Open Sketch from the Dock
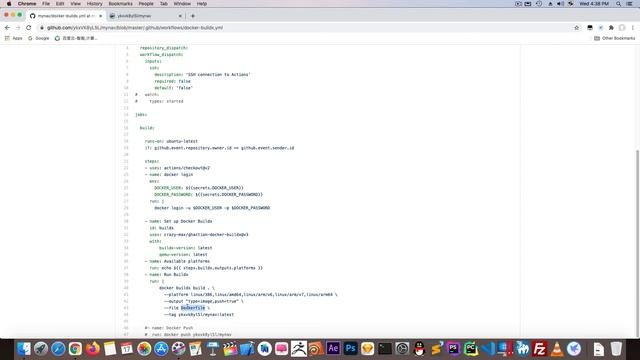 point(367,349)
